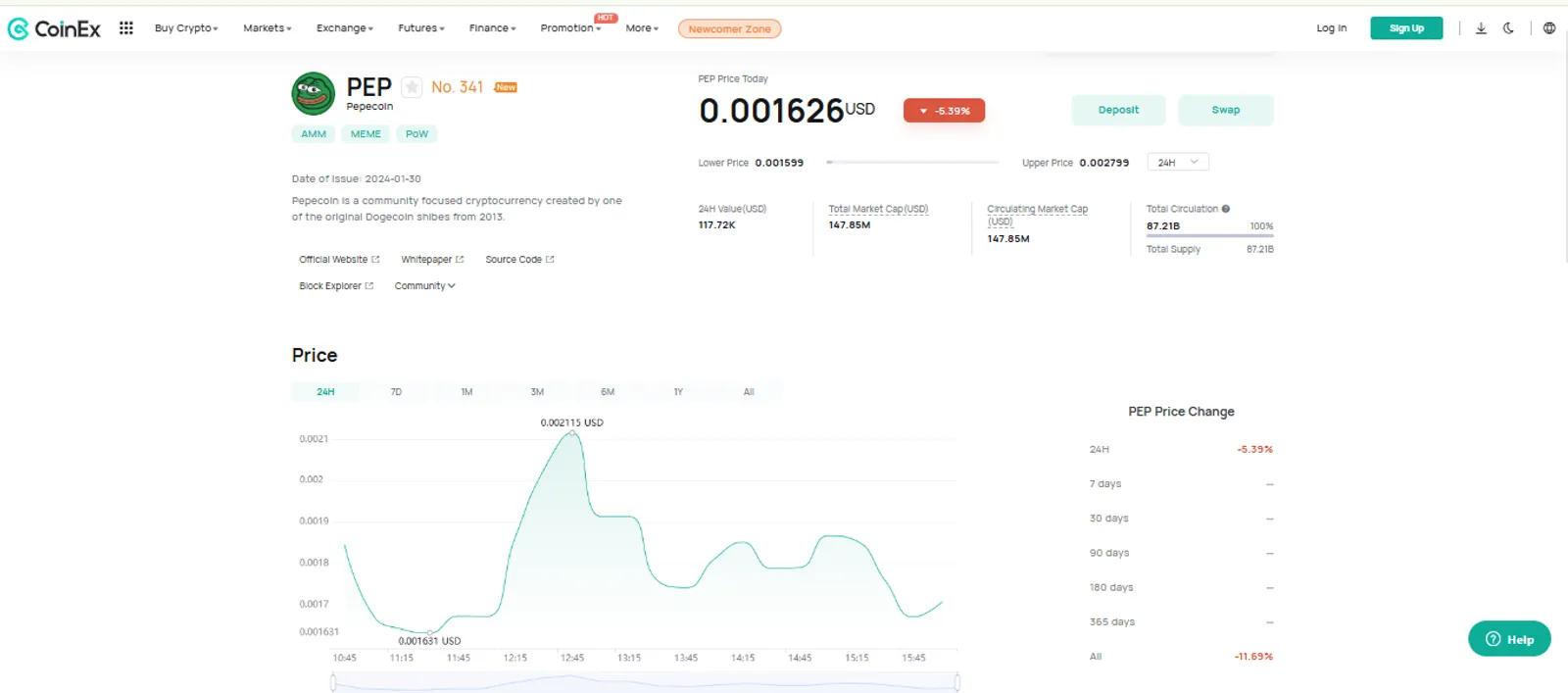This screenshot has width=1568, height=693.
Task: Click the download app icon
Action: (x=1481, y=28)
